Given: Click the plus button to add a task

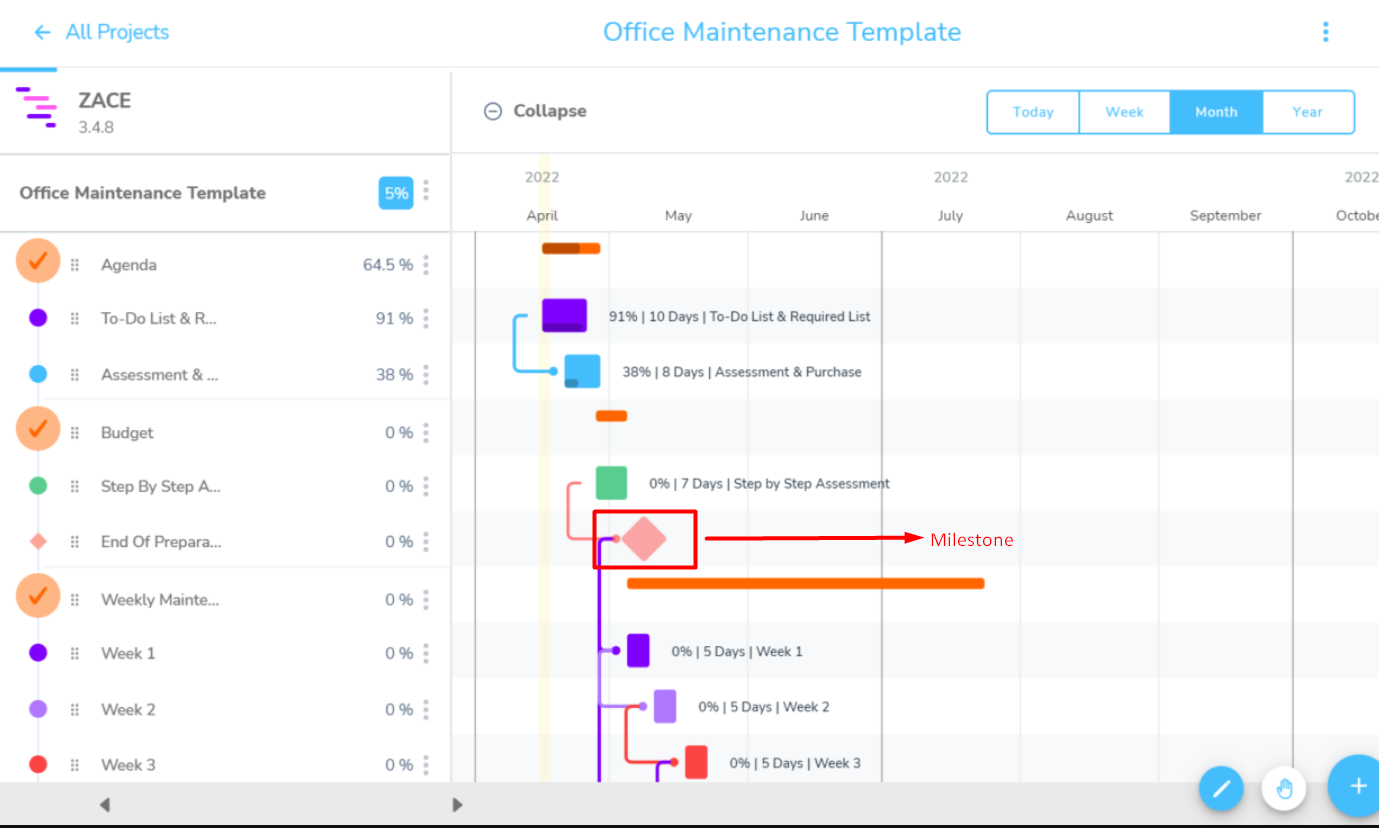Looking at the screenshot, I should click(1355, 786).
